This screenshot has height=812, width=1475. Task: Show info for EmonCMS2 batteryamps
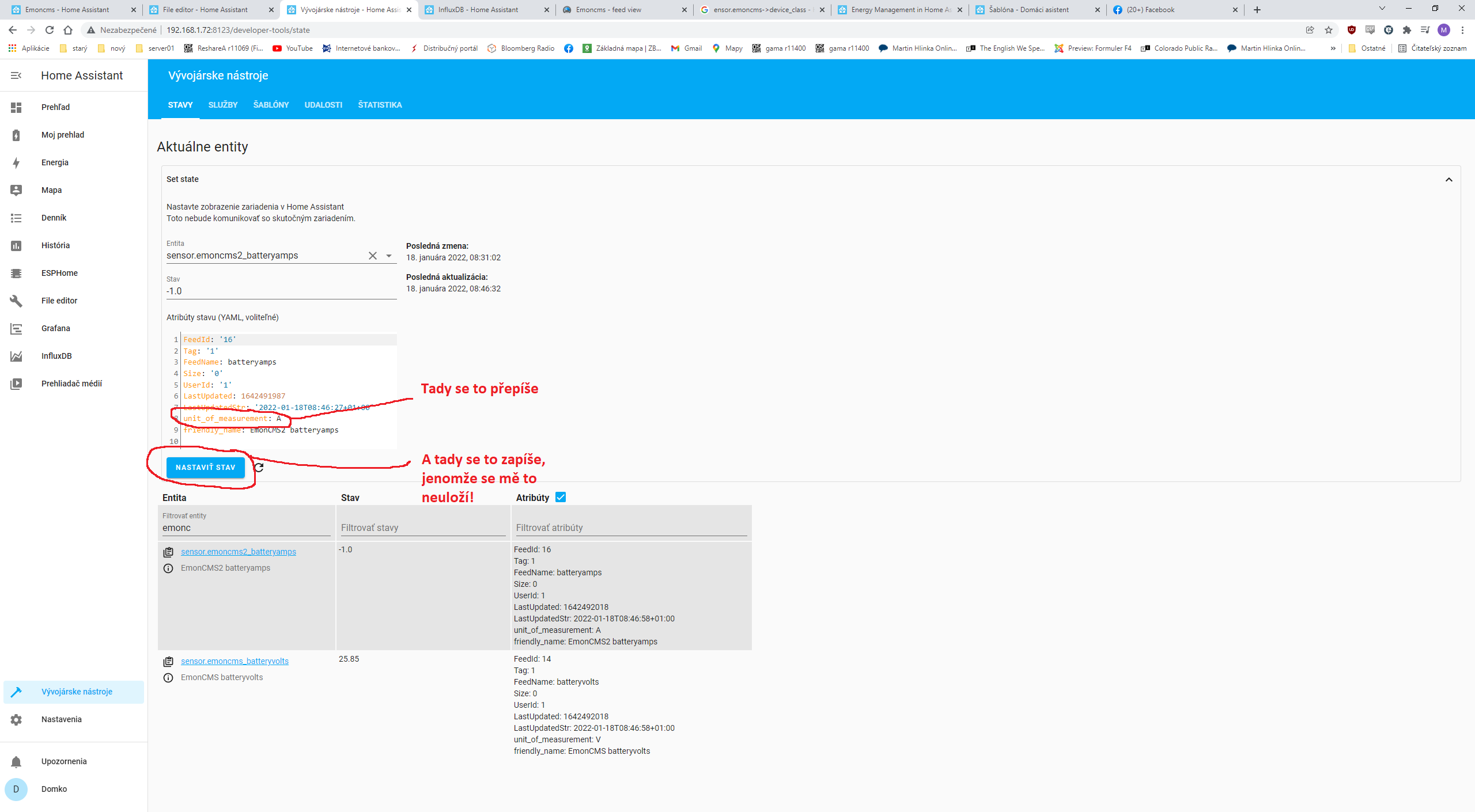(168, 568)
